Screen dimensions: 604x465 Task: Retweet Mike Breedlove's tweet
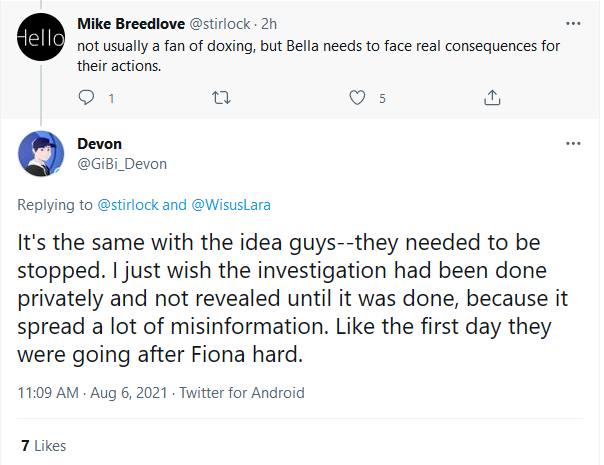point(221,98)
